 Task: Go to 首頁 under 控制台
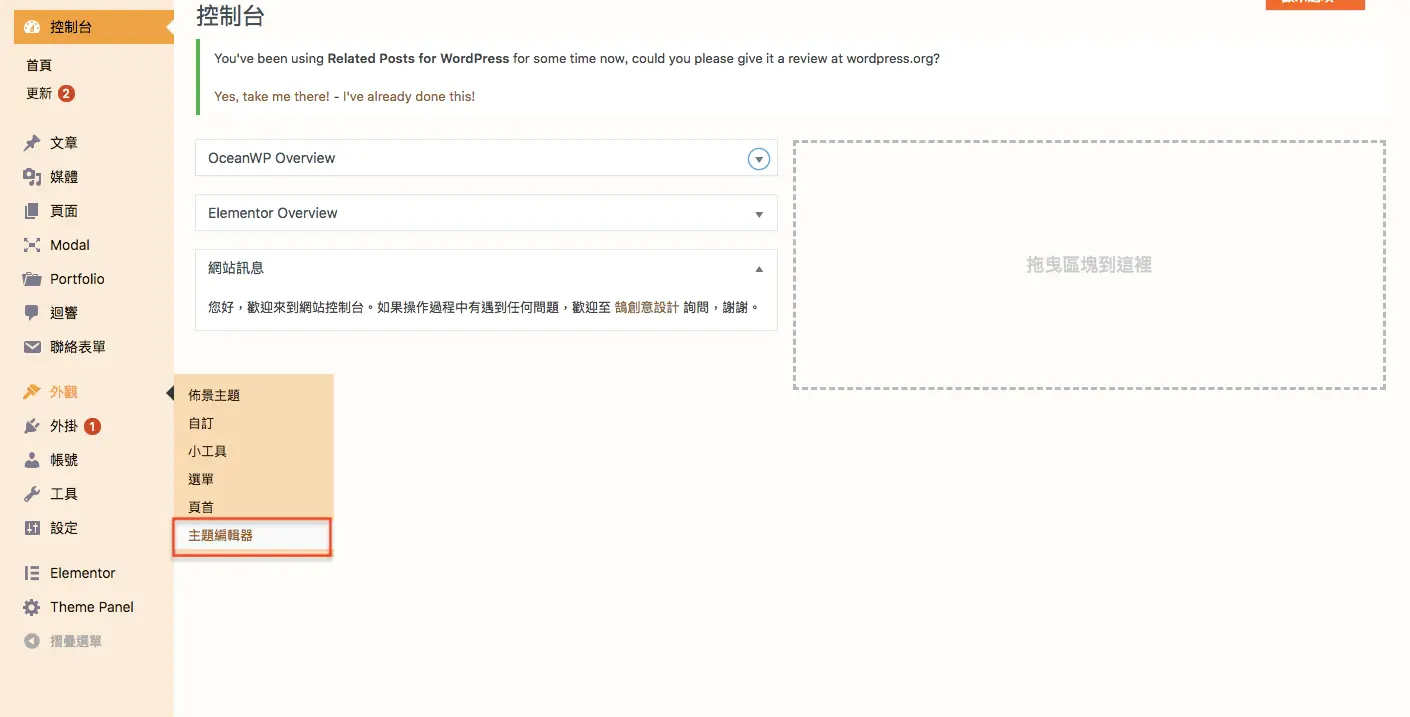click(39, 65)
